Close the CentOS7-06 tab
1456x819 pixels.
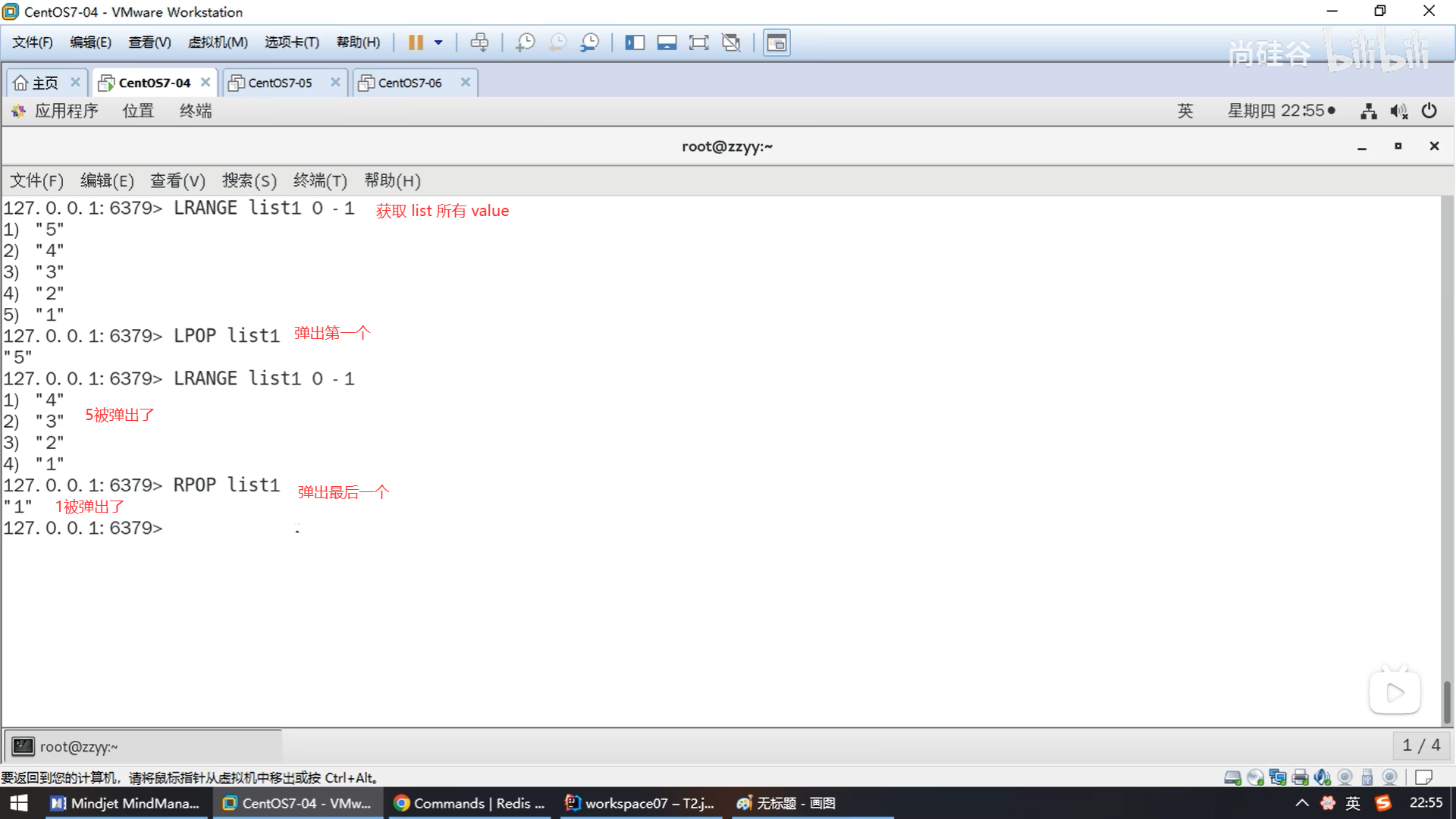[x=466, y=82]
